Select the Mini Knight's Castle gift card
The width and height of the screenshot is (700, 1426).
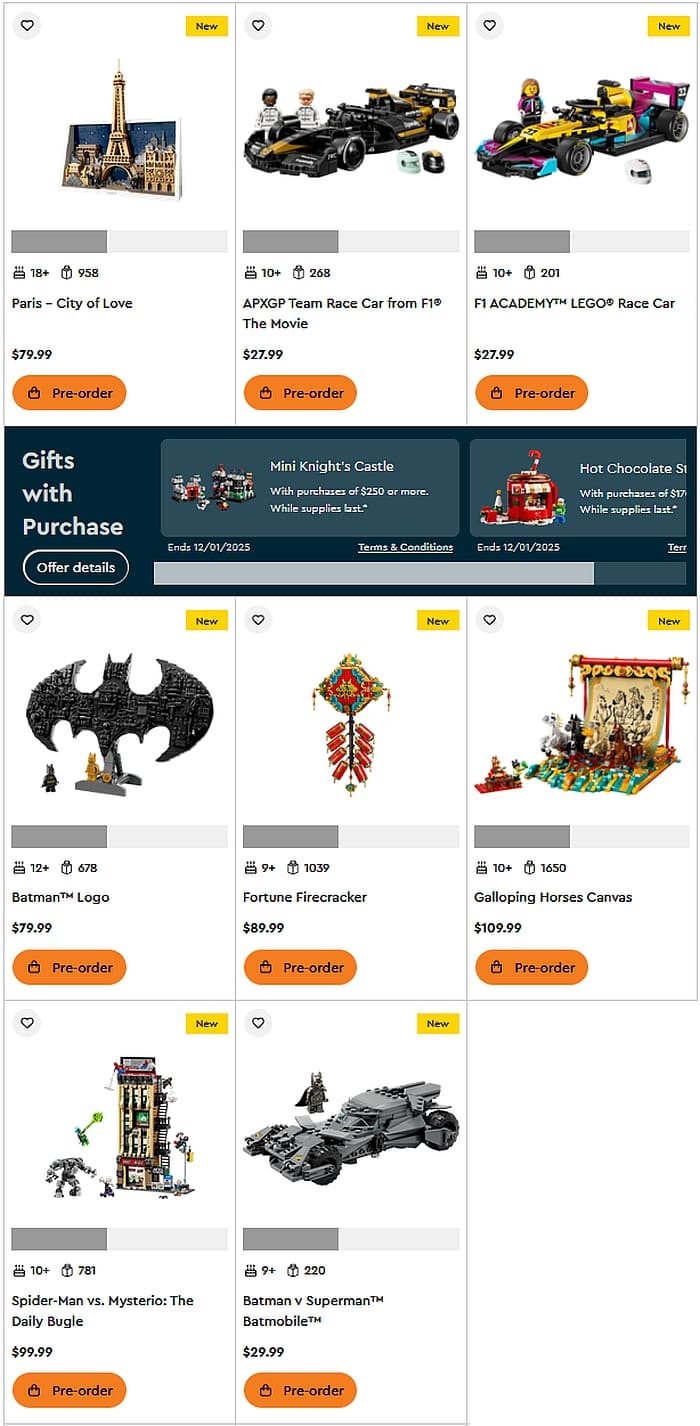[310, 488]
